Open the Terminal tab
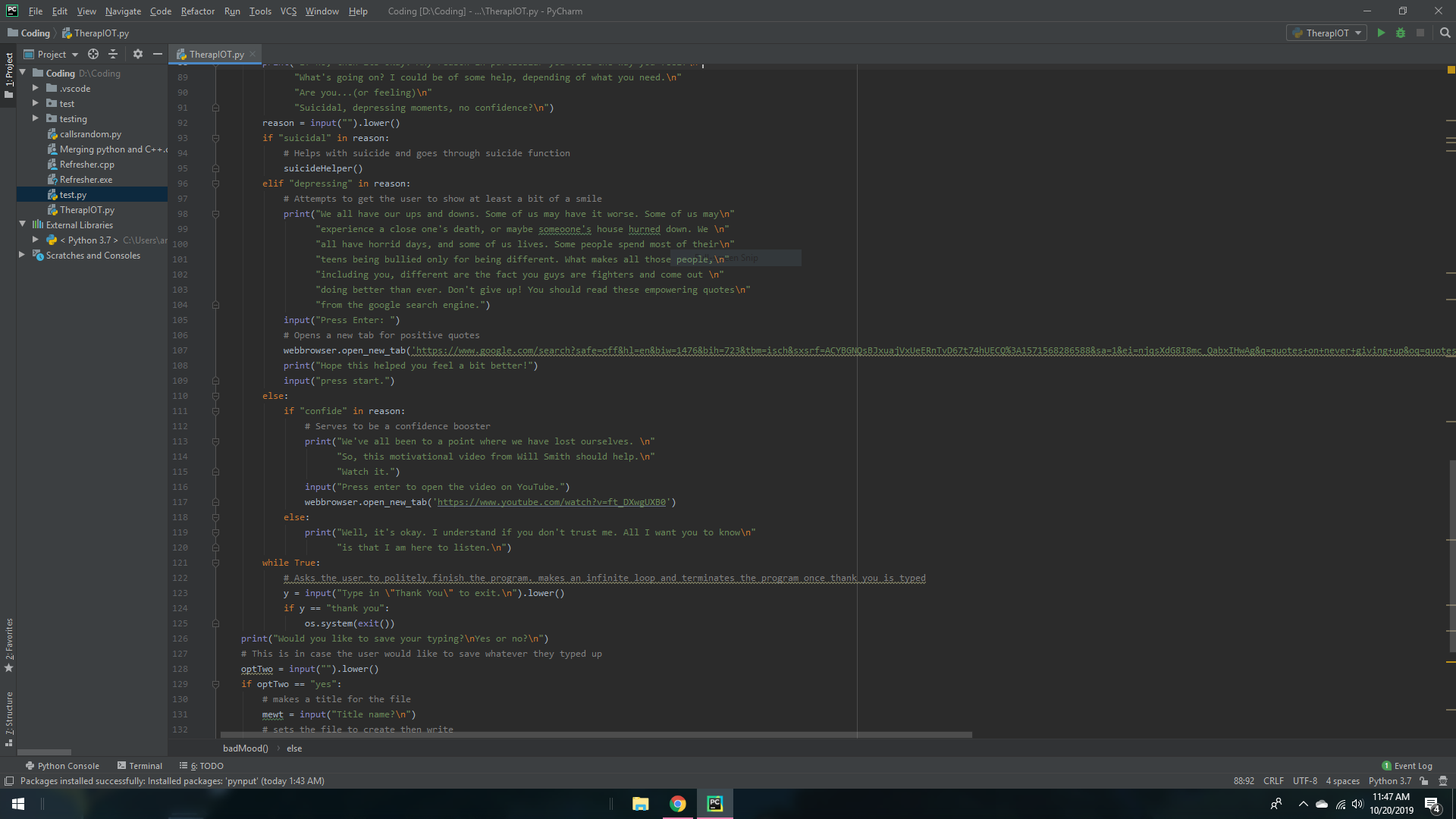The image size is (1456, 819). pos(140,766)
